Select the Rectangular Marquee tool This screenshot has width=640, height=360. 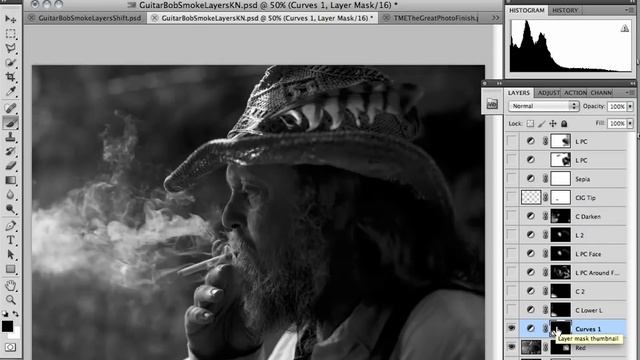(11, 34)
